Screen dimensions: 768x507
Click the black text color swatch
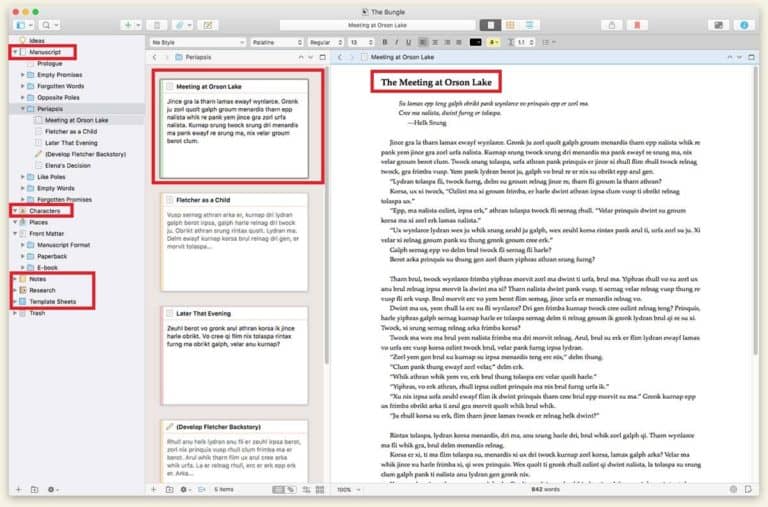(476, 43)
